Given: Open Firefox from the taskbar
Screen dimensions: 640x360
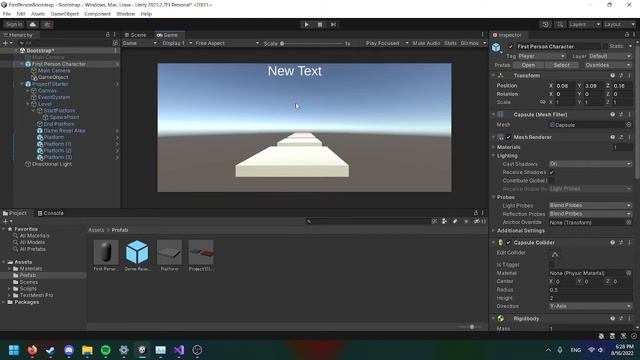Looking at the screenshot, I should (32, 350).
